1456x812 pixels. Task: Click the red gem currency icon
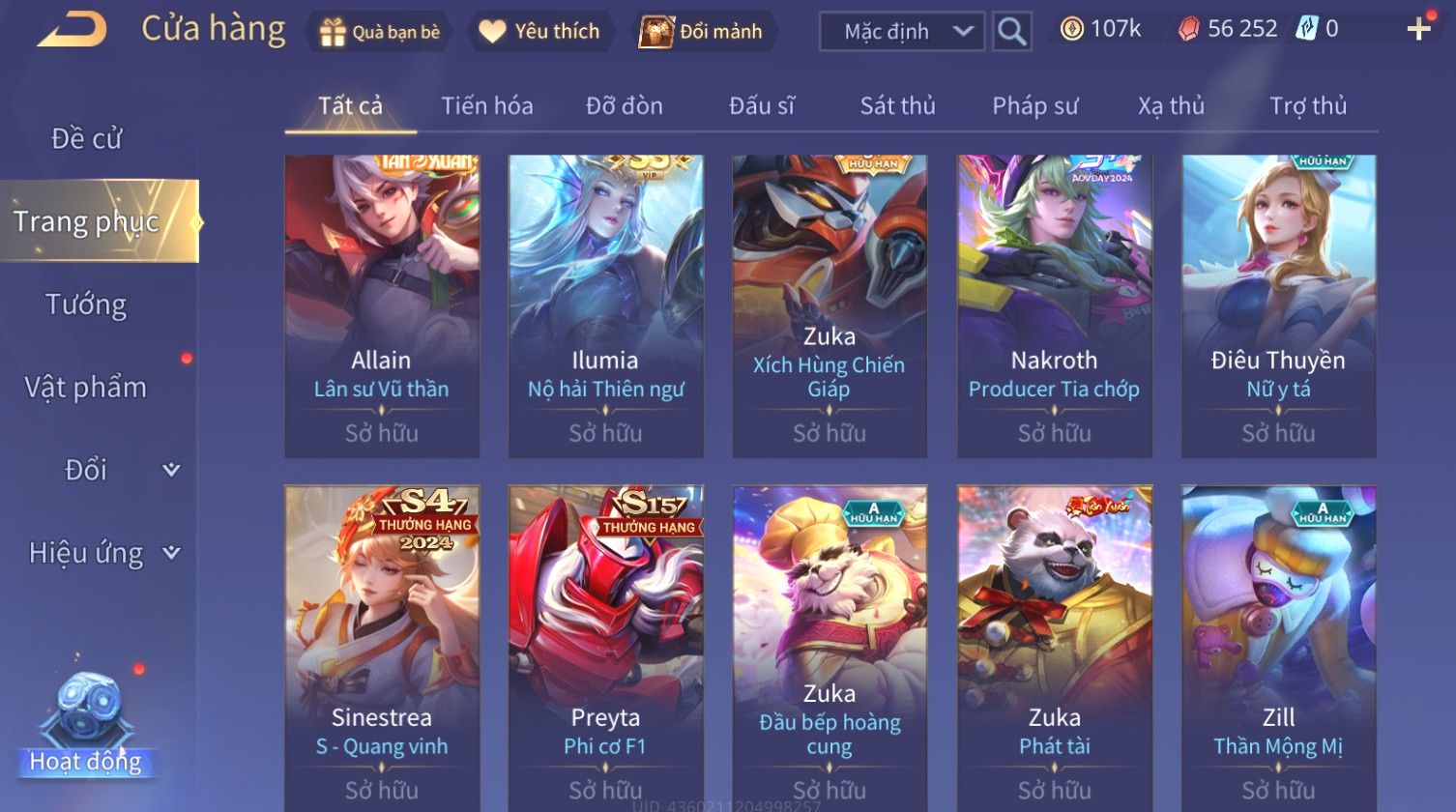(1188, 29)
